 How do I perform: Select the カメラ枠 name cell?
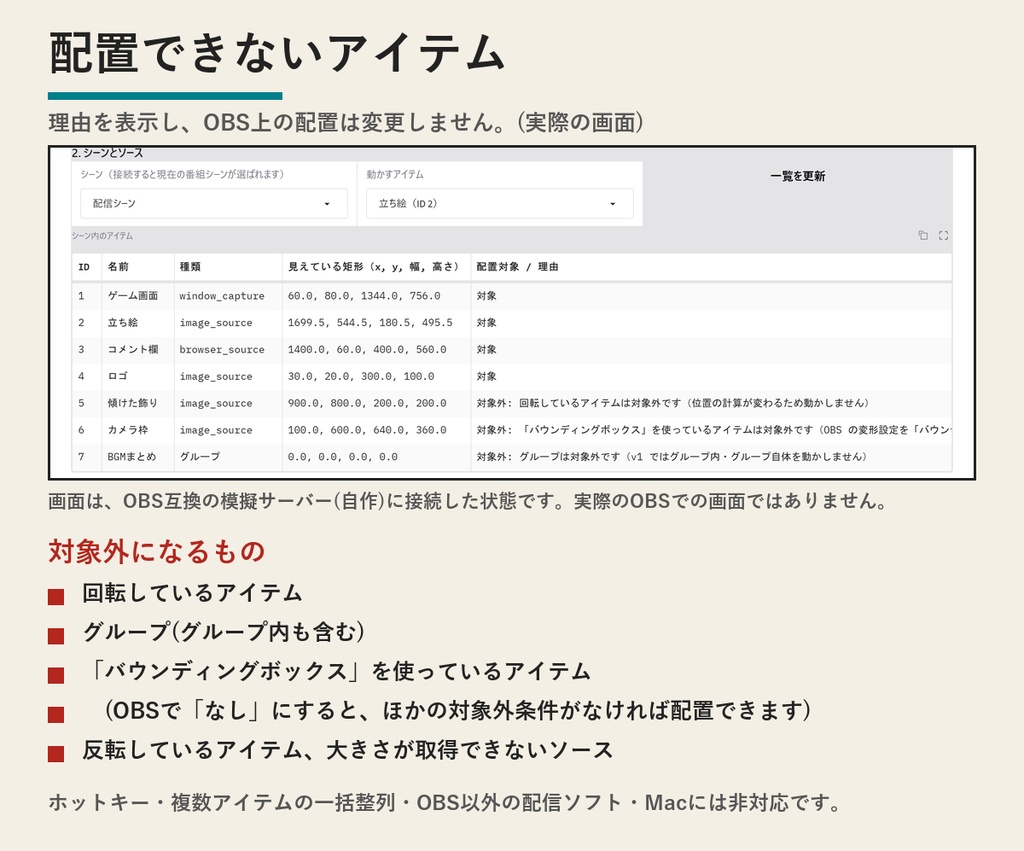click(138, 430)
